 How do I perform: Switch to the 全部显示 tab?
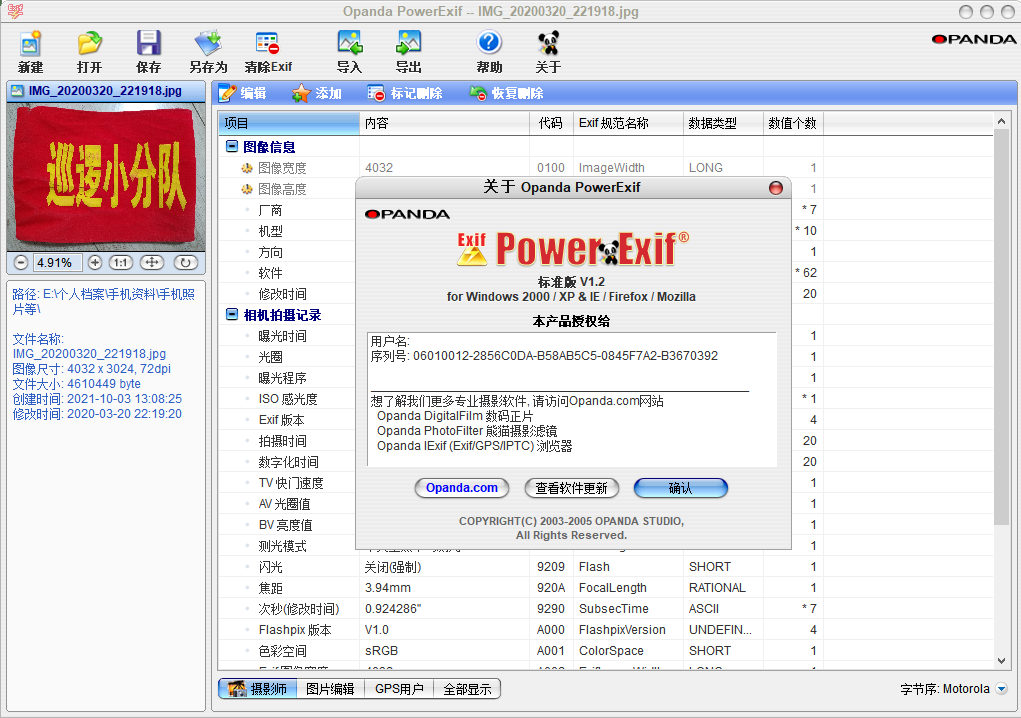468,689
